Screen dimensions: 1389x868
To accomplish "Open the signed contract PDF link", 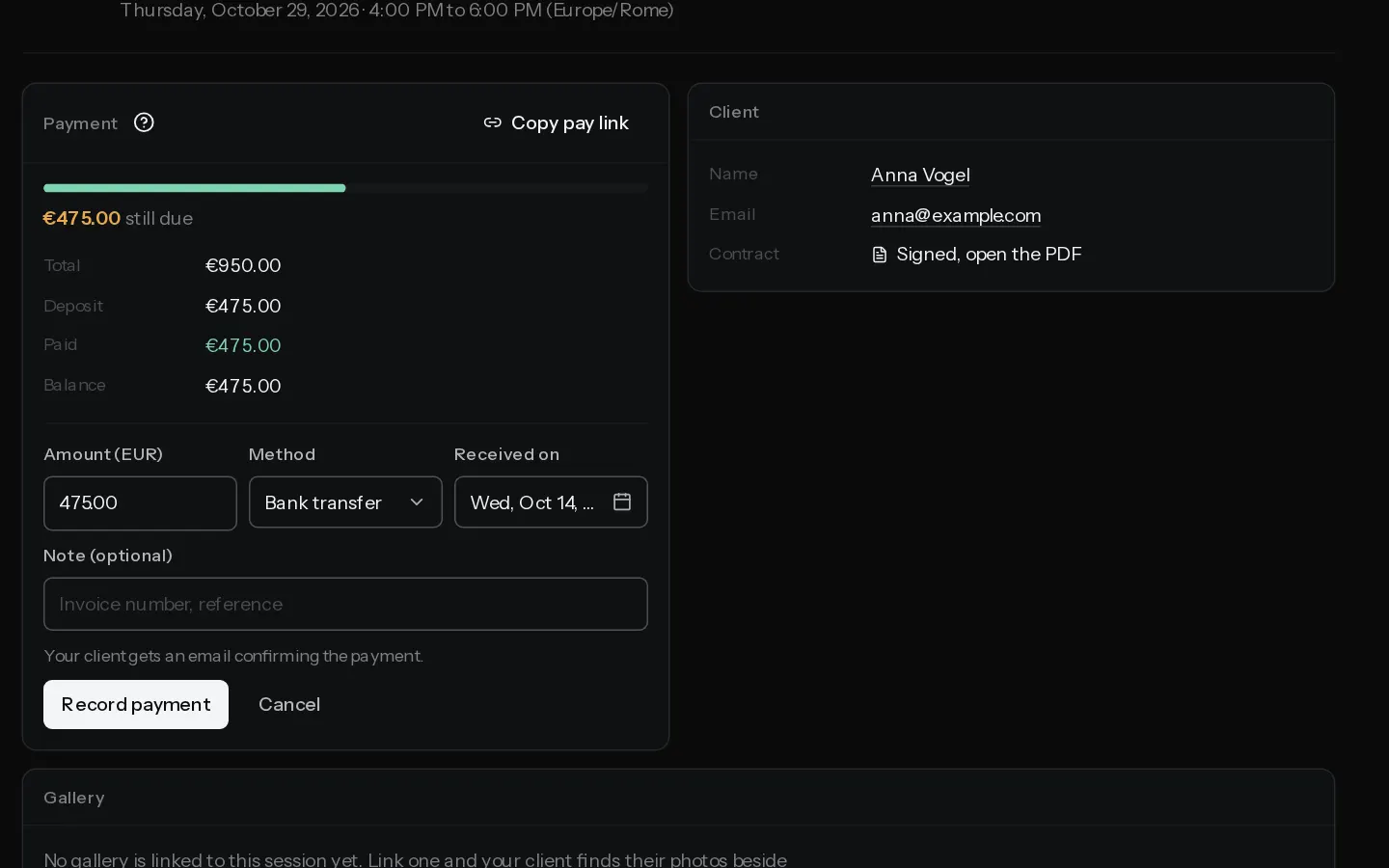I will point(976,254).
